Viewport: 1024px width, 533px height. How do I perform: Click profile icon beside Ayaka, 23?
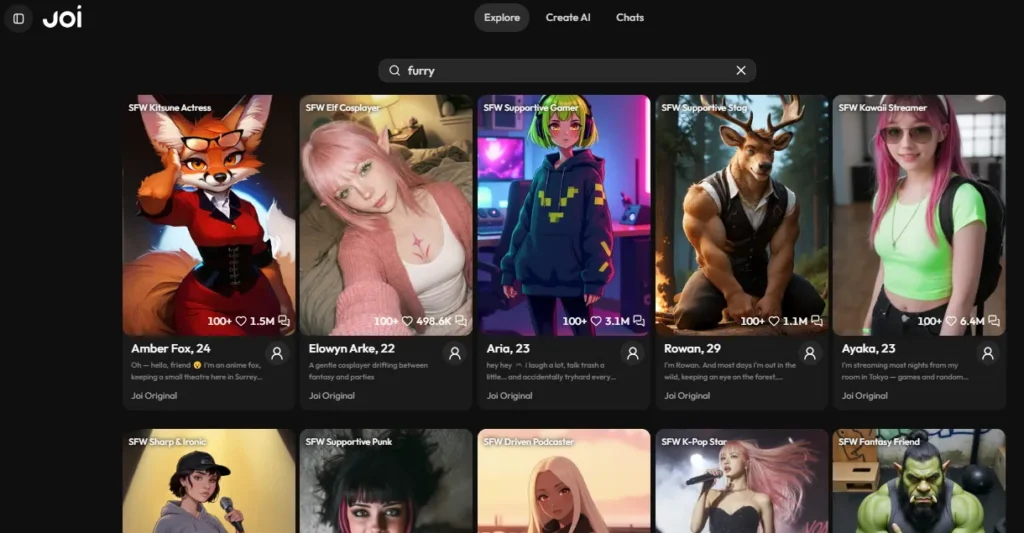pyautogui.click(x=987, y=353)
